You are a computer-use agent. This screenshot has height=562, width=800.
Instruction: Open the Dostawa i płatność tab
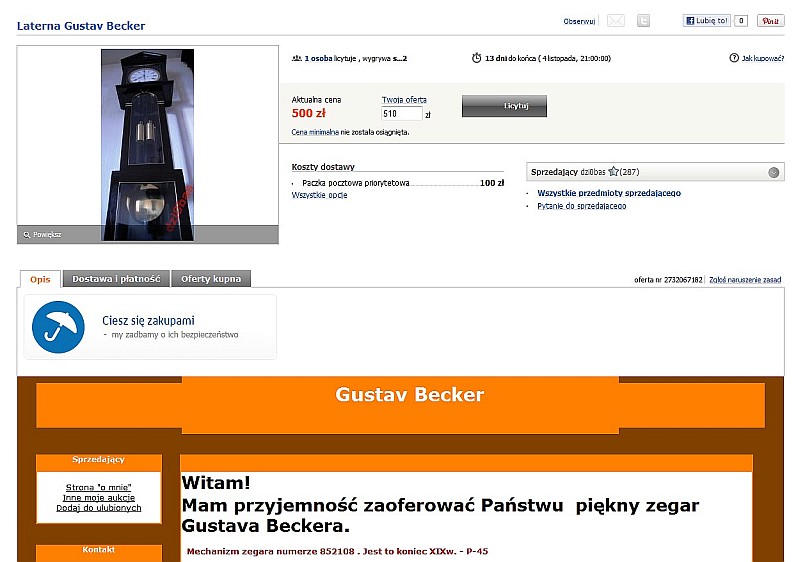coord(116,279)
